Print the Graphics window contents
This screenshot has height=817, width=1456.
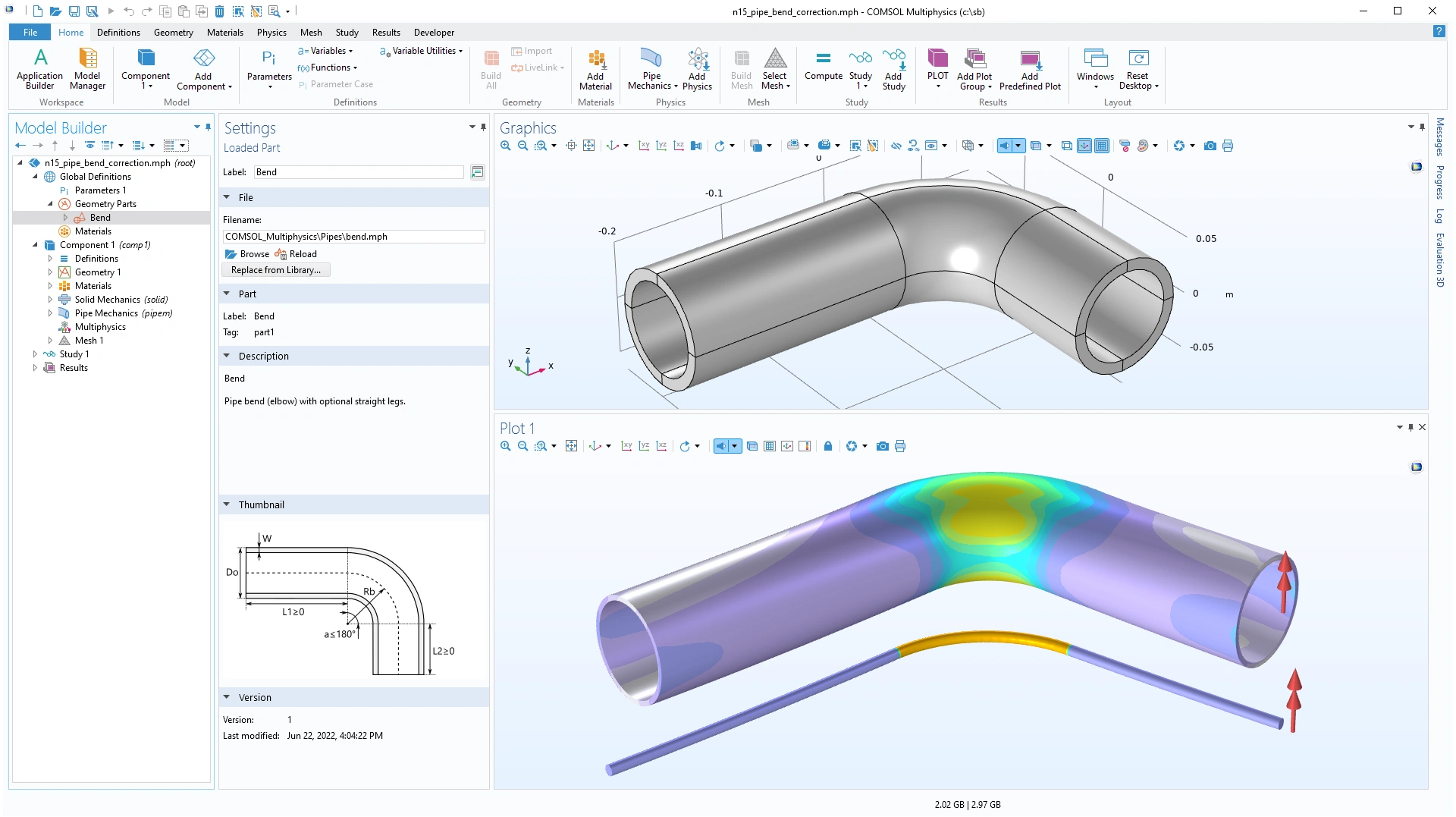tap(1228, 146)
